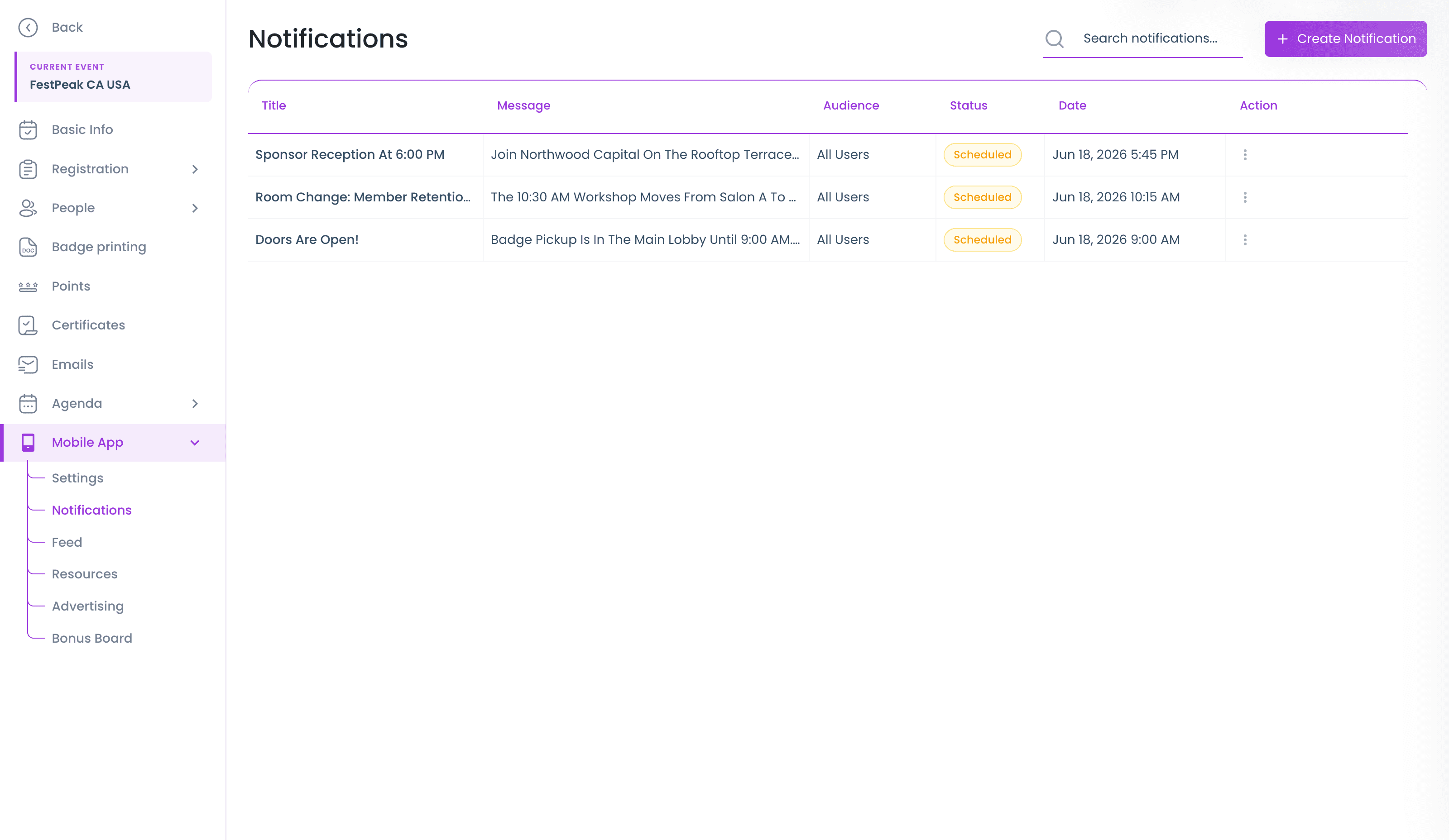The height and width of the screenshot is (840, 1449).
Task: Click the Back link
Action: [x=67, y=28]
